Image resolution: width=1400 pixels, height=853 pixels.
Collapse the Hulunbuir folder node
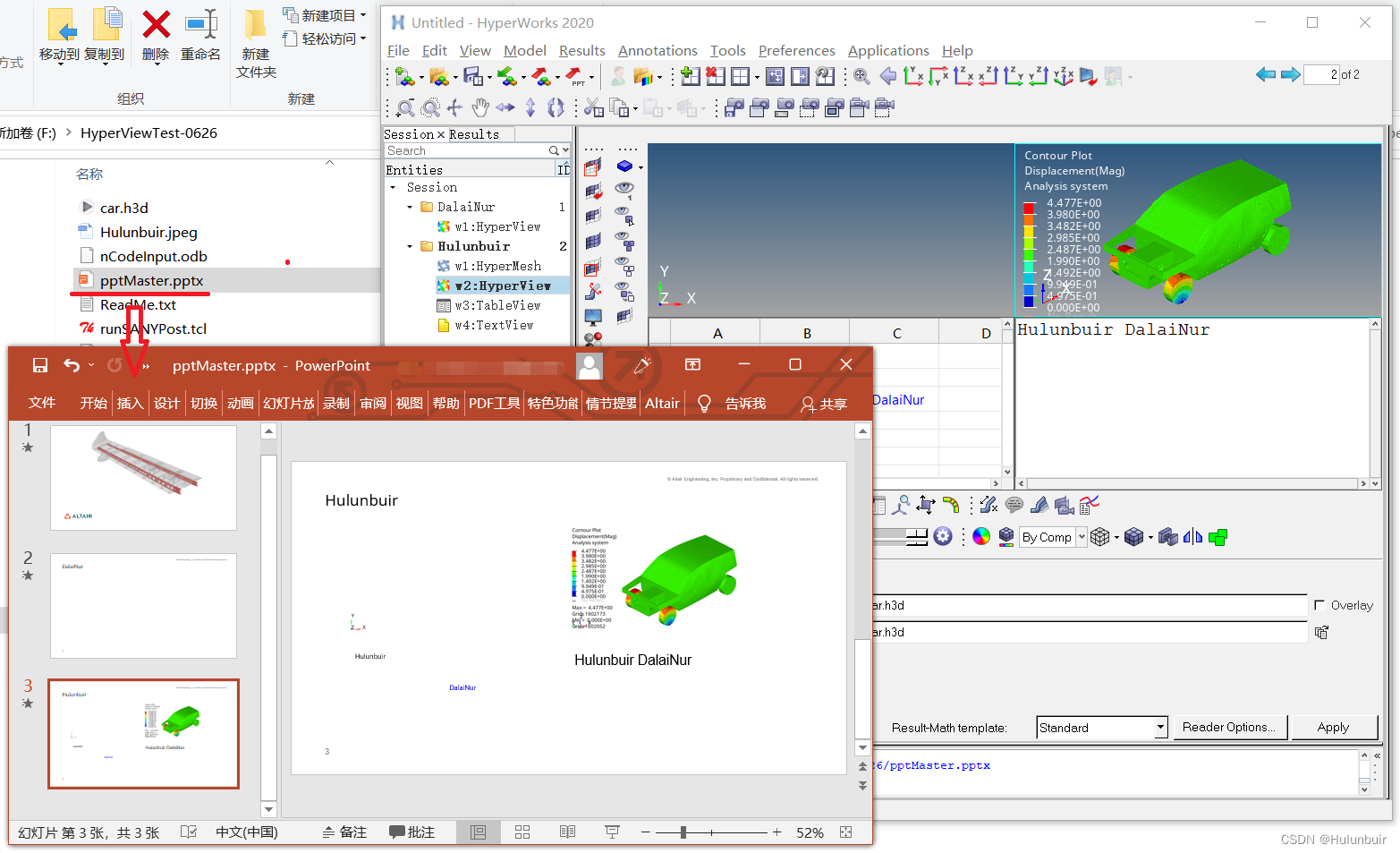(410, 246)
